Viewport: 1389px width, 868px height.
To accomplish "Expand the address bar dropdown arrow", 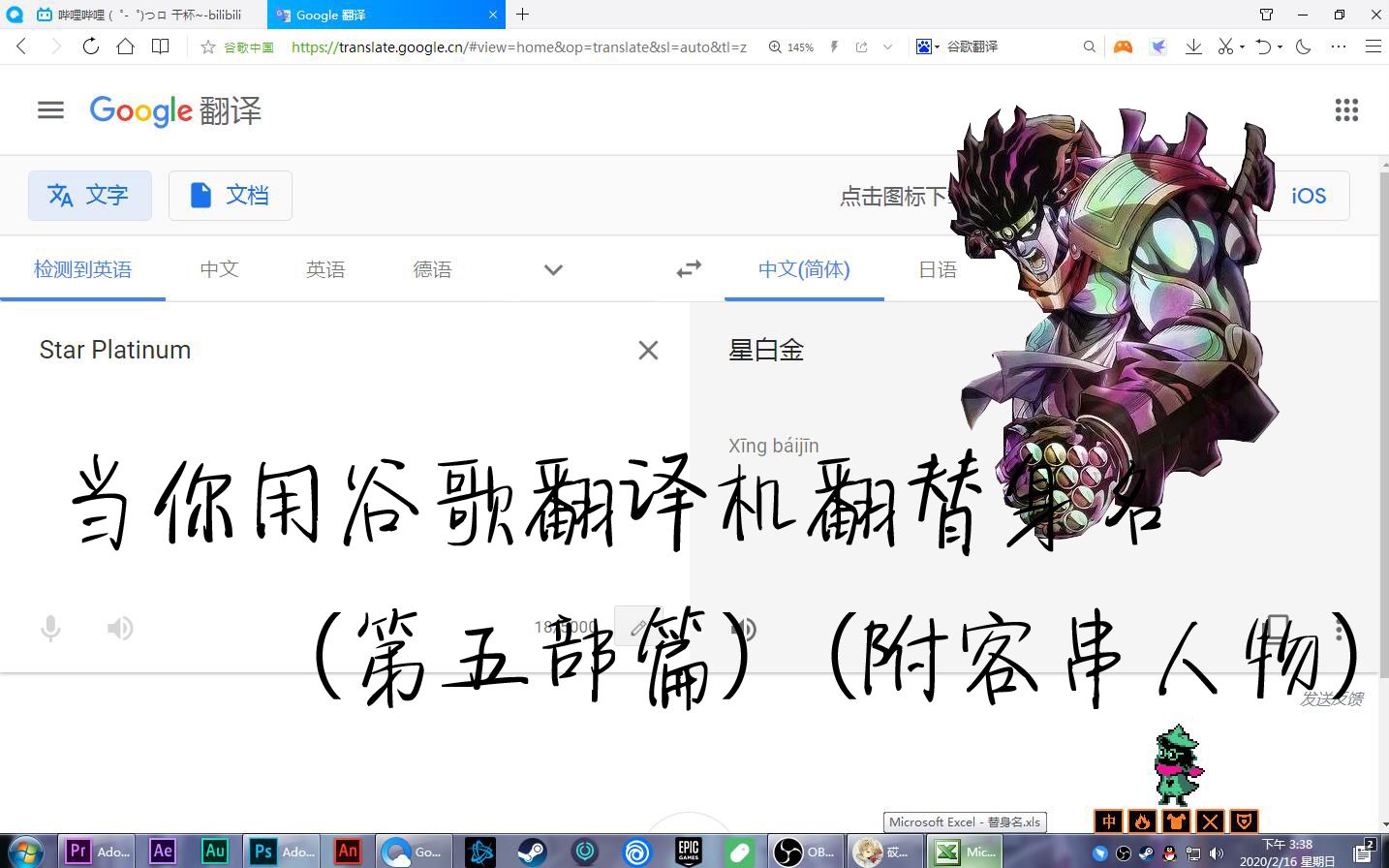I will pos(887,46).
